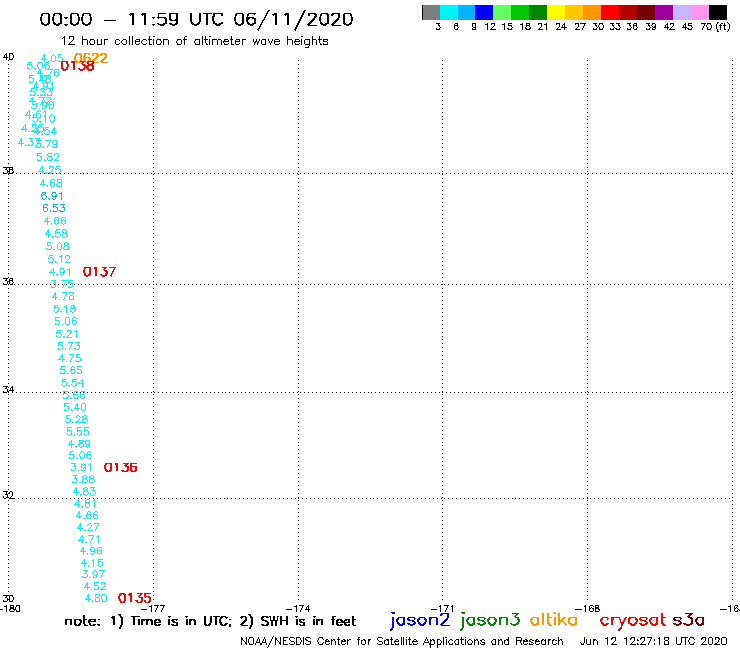Click the 3.97 wave height value

[x=93, y=574]
